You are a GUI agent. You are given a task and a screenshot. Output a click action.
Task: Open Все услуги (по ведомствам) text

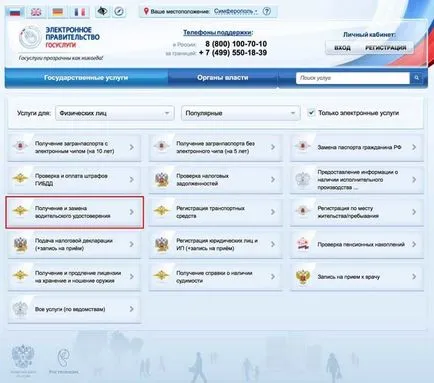pyautogui.click(x=70, y=309)
